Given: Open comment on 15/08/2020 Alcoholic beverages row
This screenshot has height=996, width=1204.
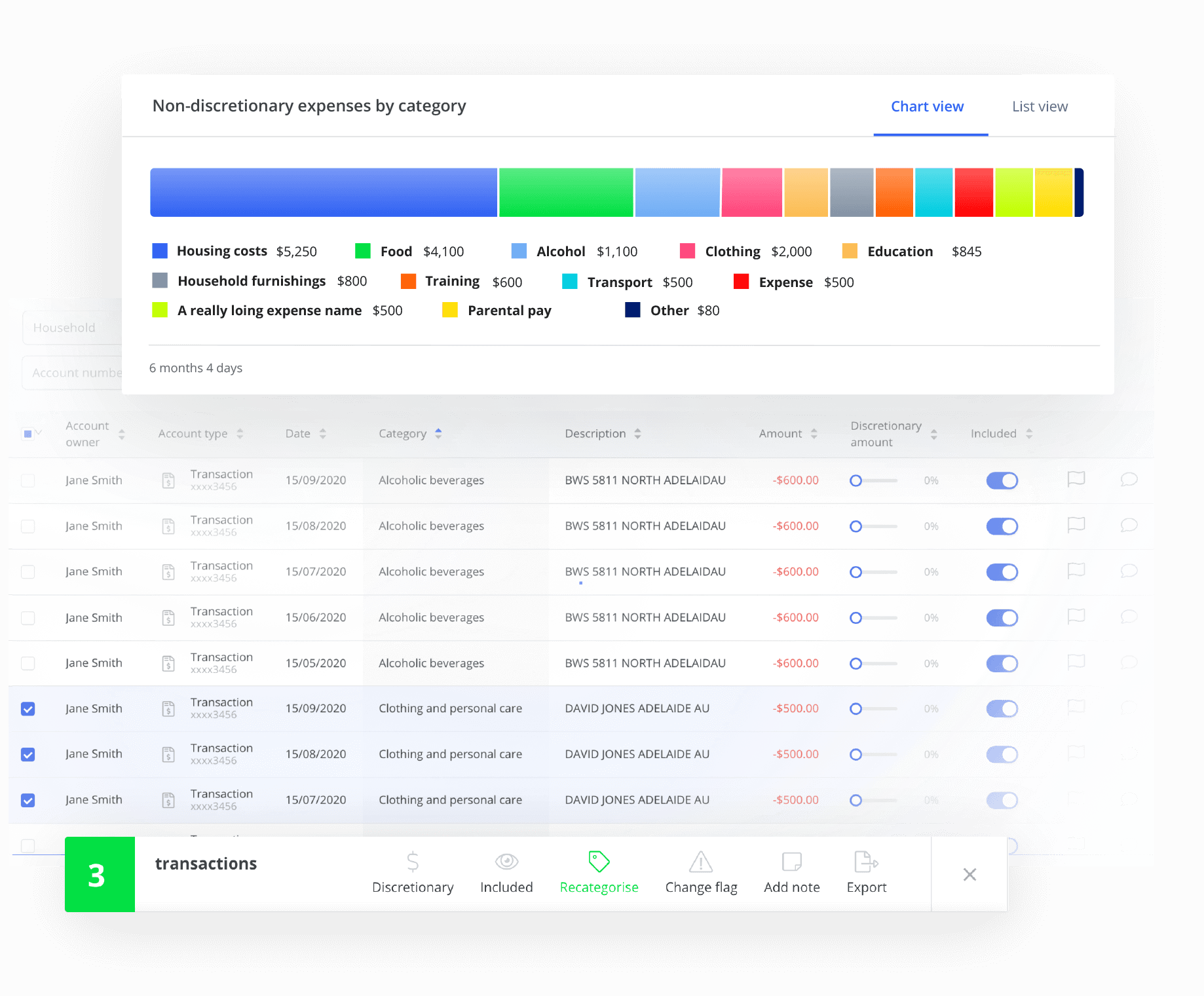Looking at the screenshot, I should point(1129,526).
